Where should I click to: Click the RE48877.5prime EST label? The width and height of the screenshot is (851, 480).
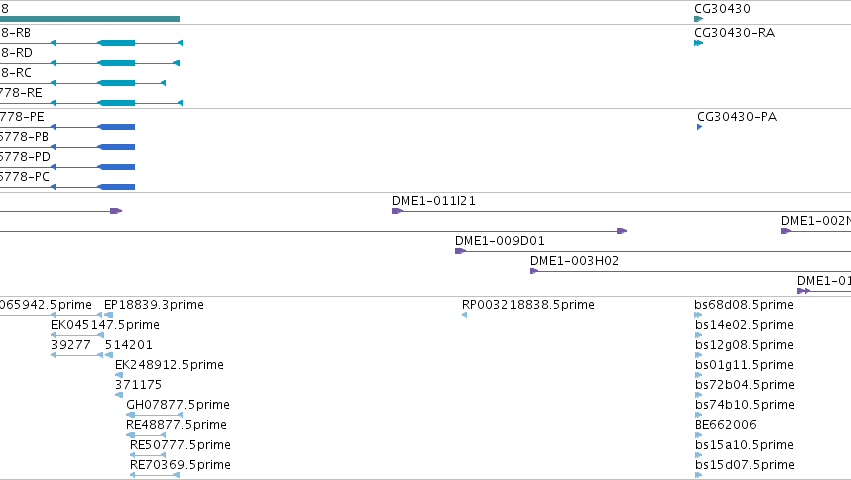[176, 425]
